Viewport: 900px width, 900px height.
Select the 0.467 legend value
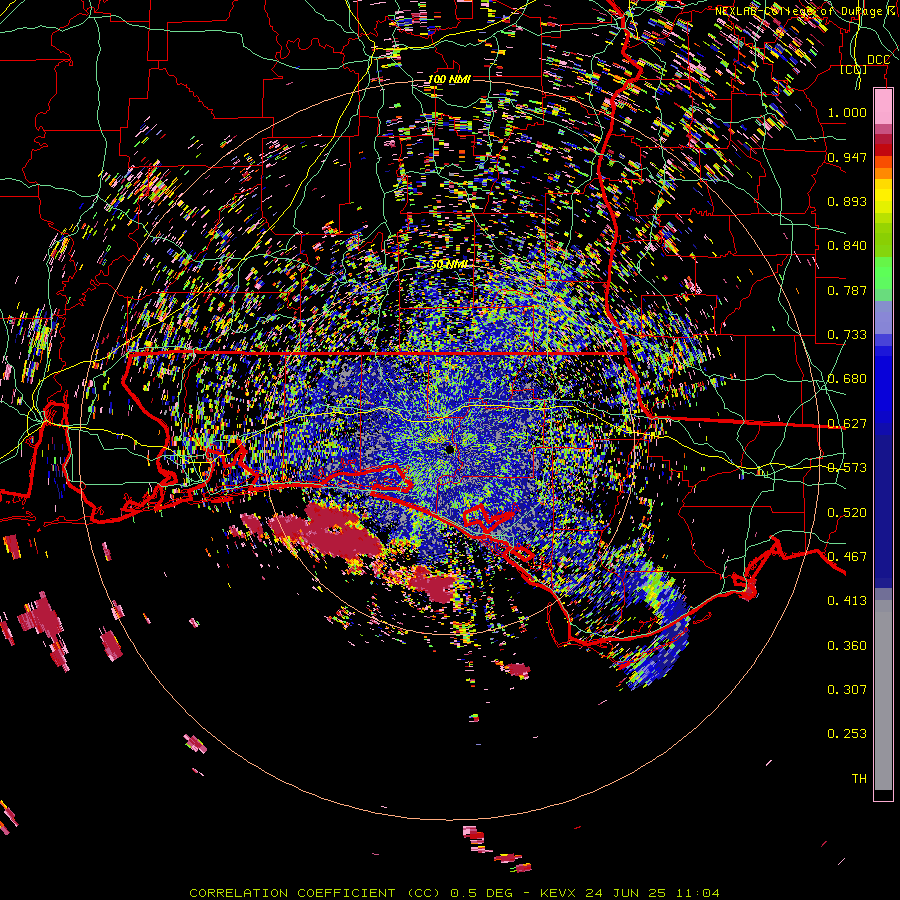(847, 557)
